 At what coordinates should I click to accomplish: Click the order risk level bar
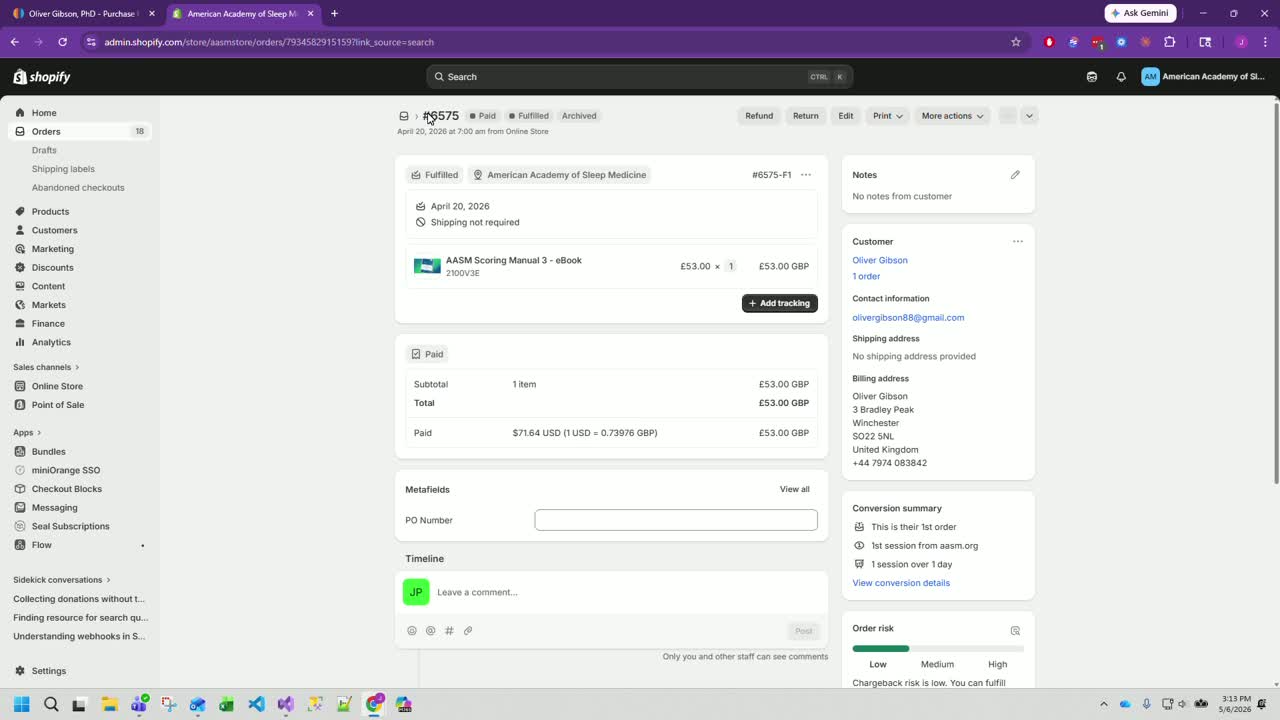938,648
